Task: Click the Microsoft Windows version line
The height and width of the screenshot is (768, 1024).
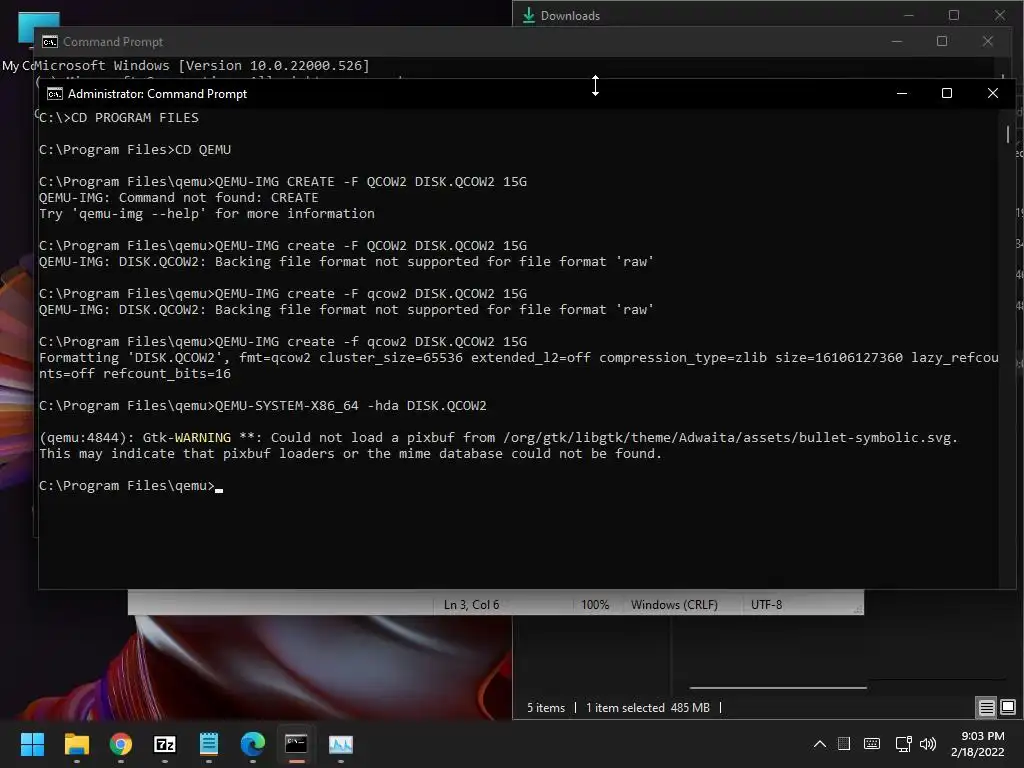Action: click(x=202, y=65)
